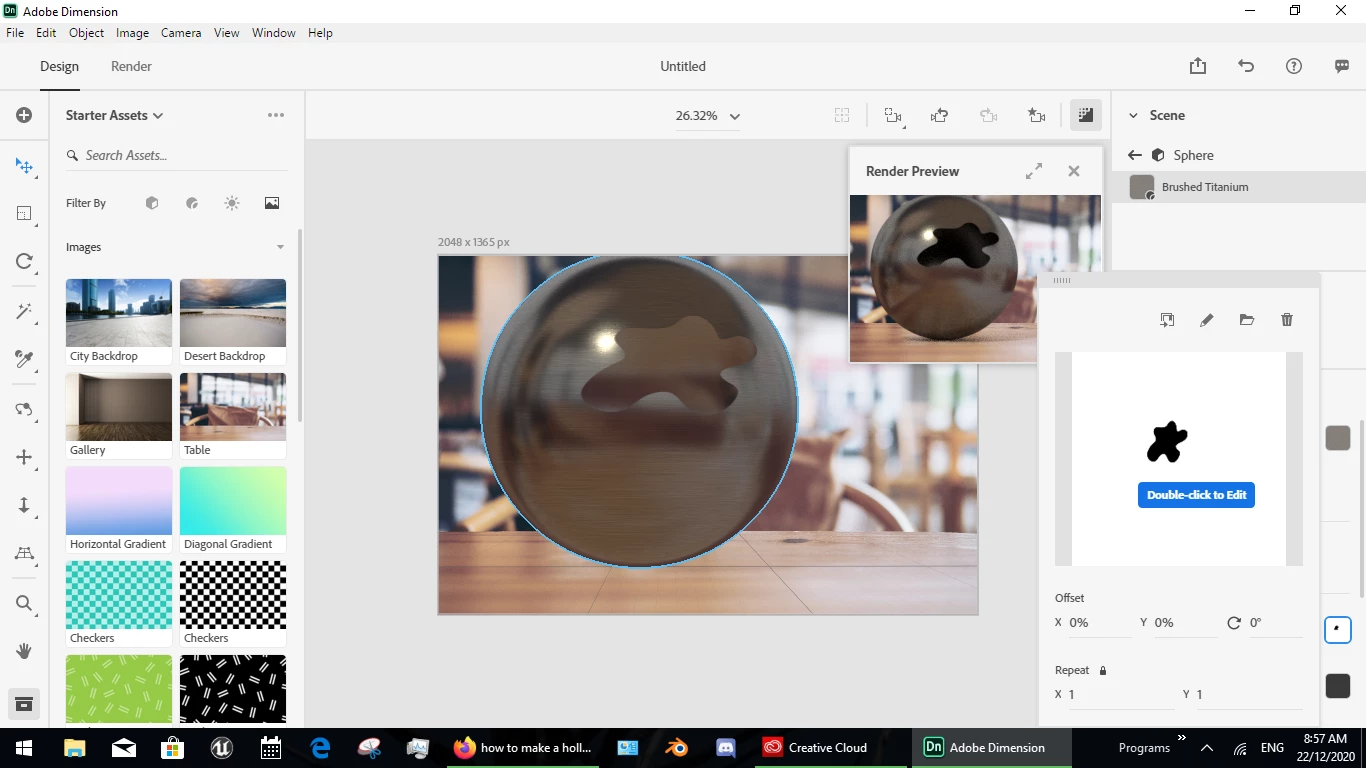Click the dark gray property swatch
Screen dimensions: 1366x768
(x=1338, y=685)
